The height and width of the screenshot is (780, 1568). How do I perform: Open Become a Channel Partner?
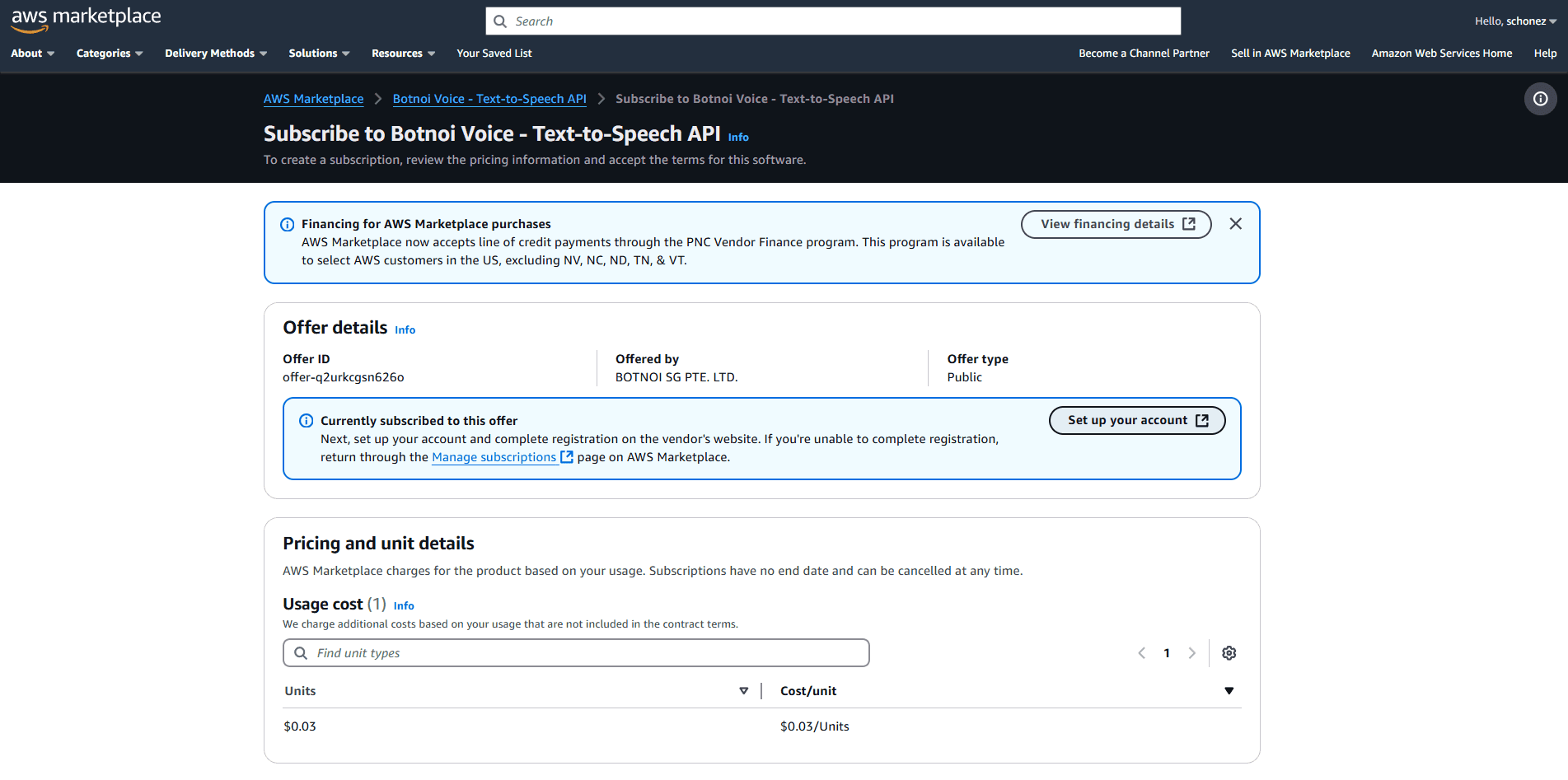pyautogui.click(x=1144, y=54)
